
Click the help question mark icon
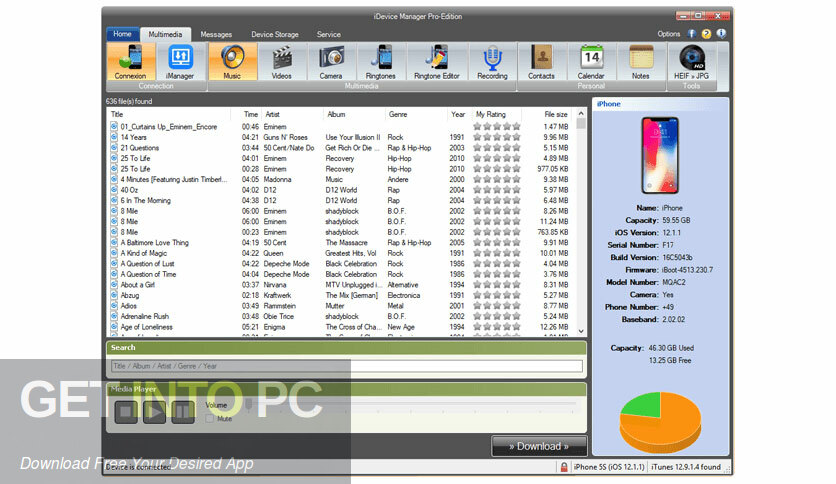[x=706, y=34]
